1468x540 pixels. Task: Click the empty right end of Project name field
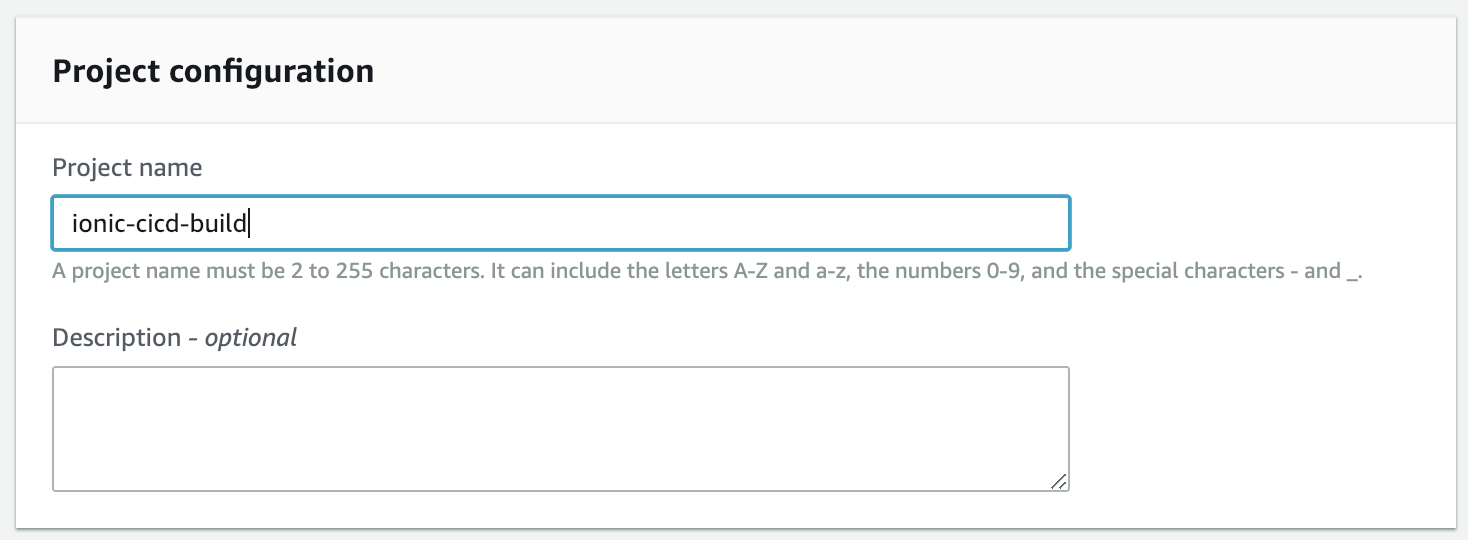click(900, 222)
